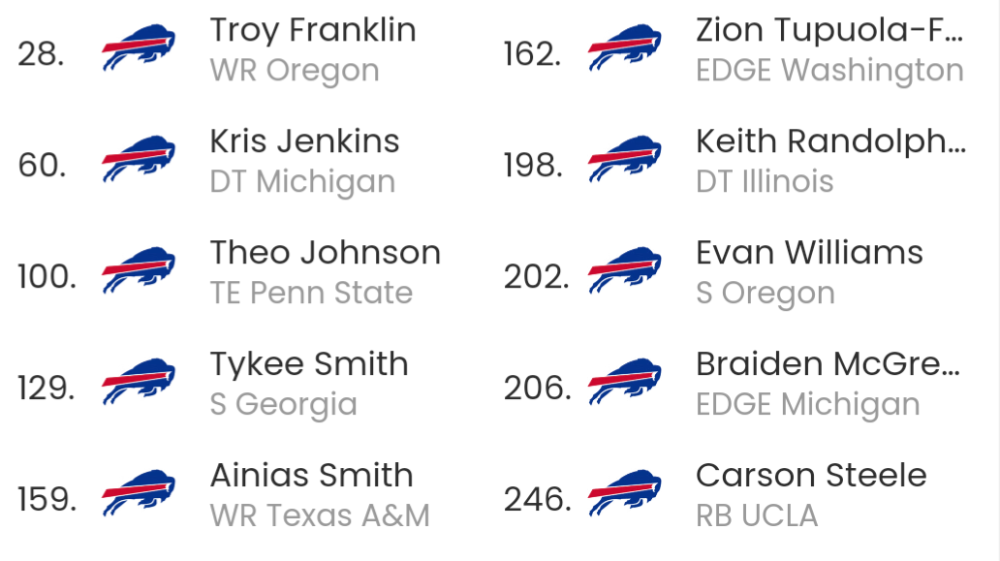Click the Bills logo beside pick 28

tap(138, 47)
